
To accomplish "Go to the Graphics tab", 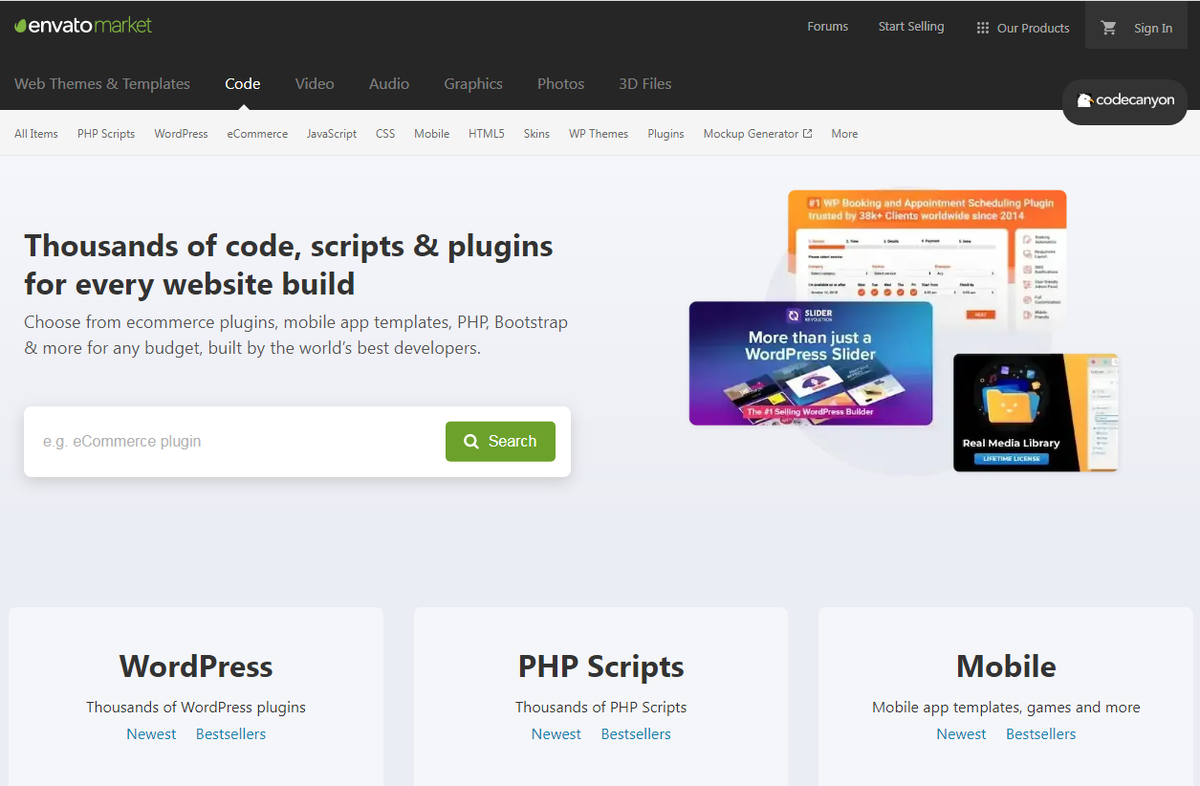I will [x=473, y=84].
